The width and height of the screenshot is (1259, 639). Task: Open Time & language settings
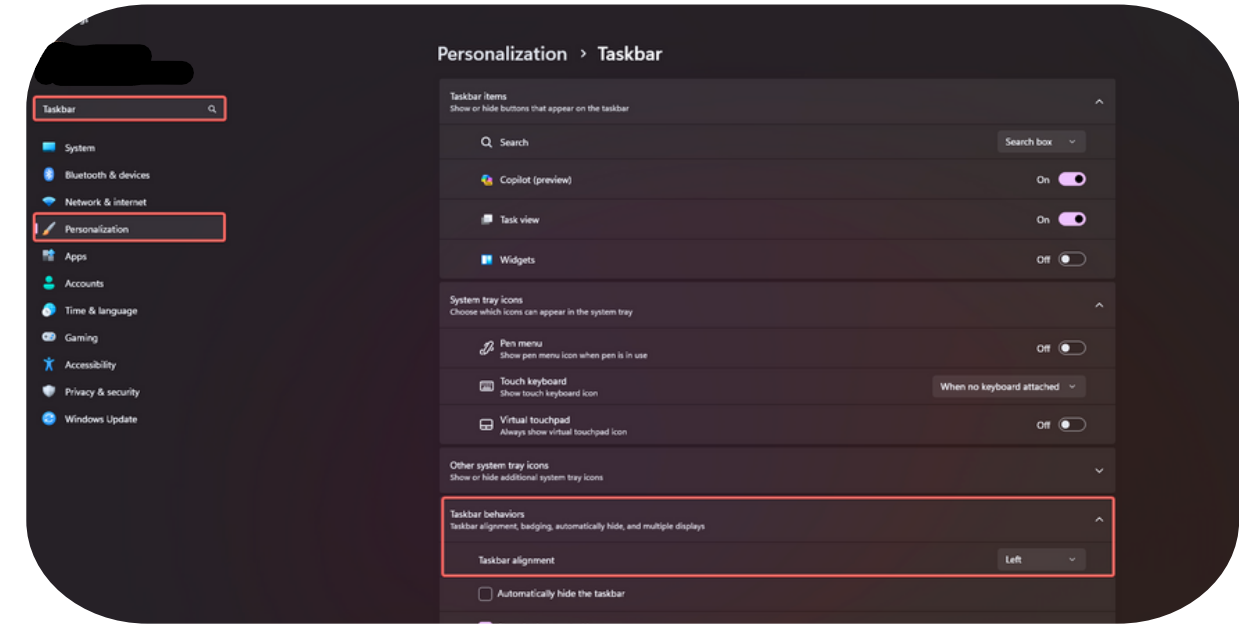click(x=101, y=310)
